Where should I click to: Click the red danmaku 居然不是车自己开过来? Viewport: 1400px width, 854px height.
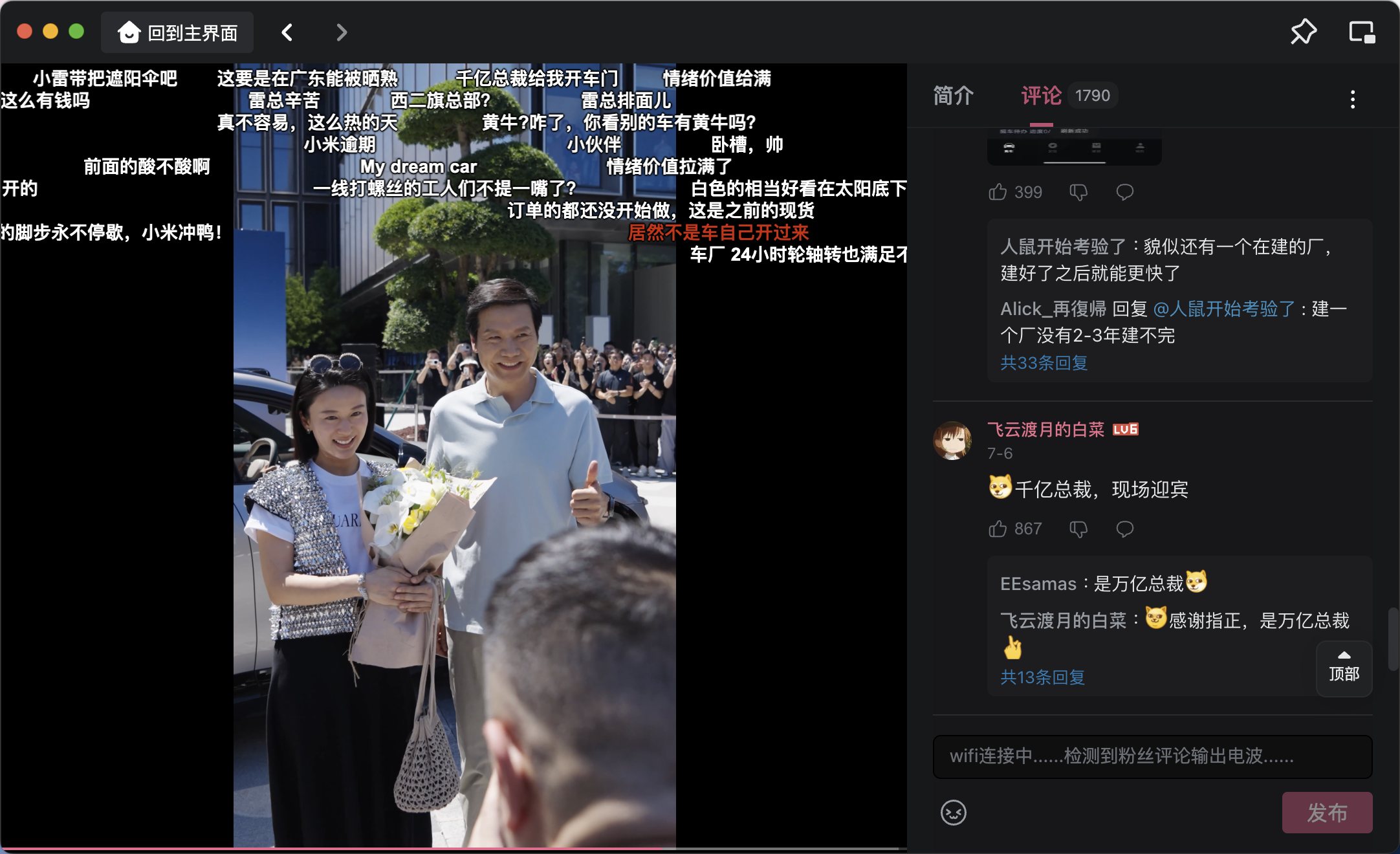(718, 232)
